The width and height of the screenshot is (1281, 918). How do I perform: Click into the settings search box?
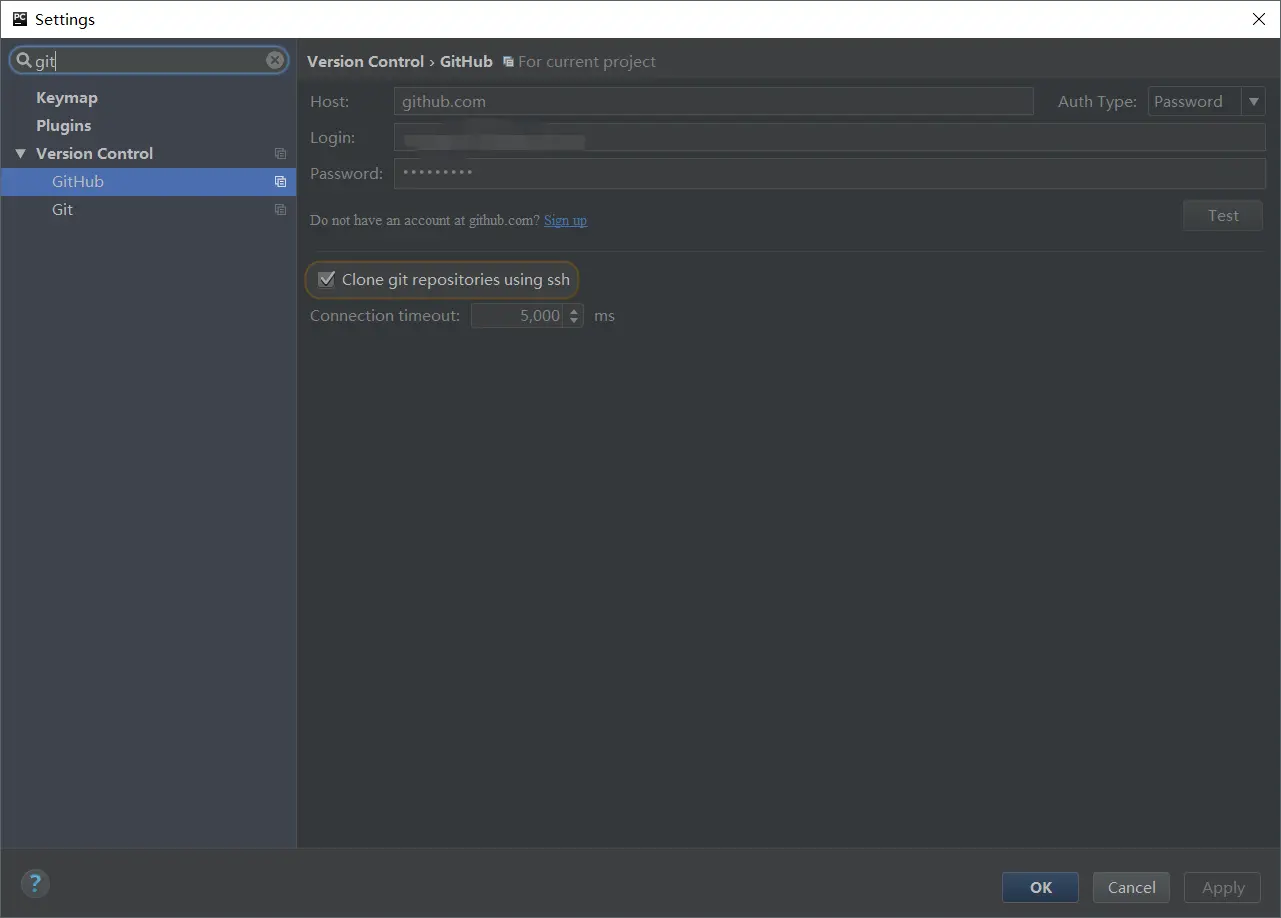pyautogui.click(x=150, y=60)
